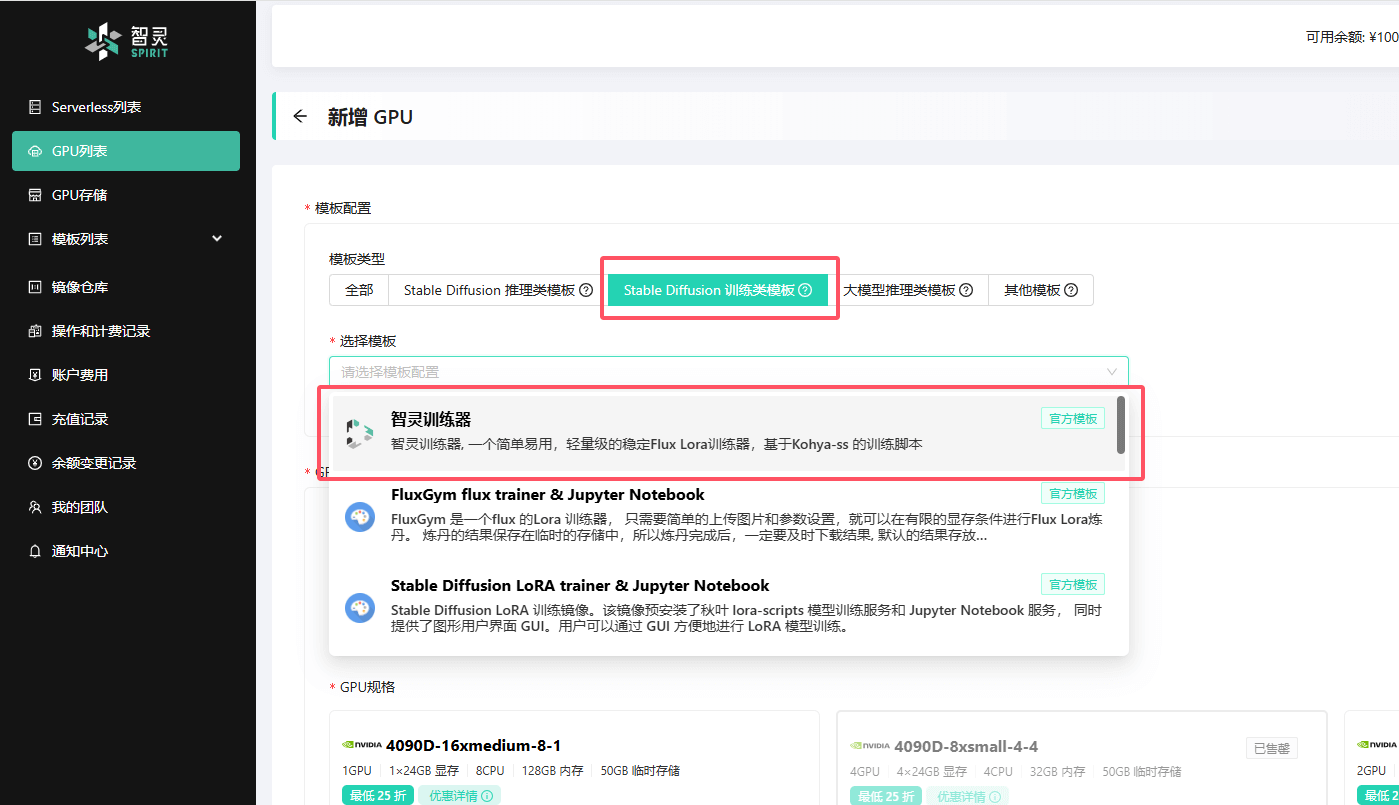Screen dimensions: 1399x805
Task: Click the Spirit logo in sidebar
Action: 127,40
